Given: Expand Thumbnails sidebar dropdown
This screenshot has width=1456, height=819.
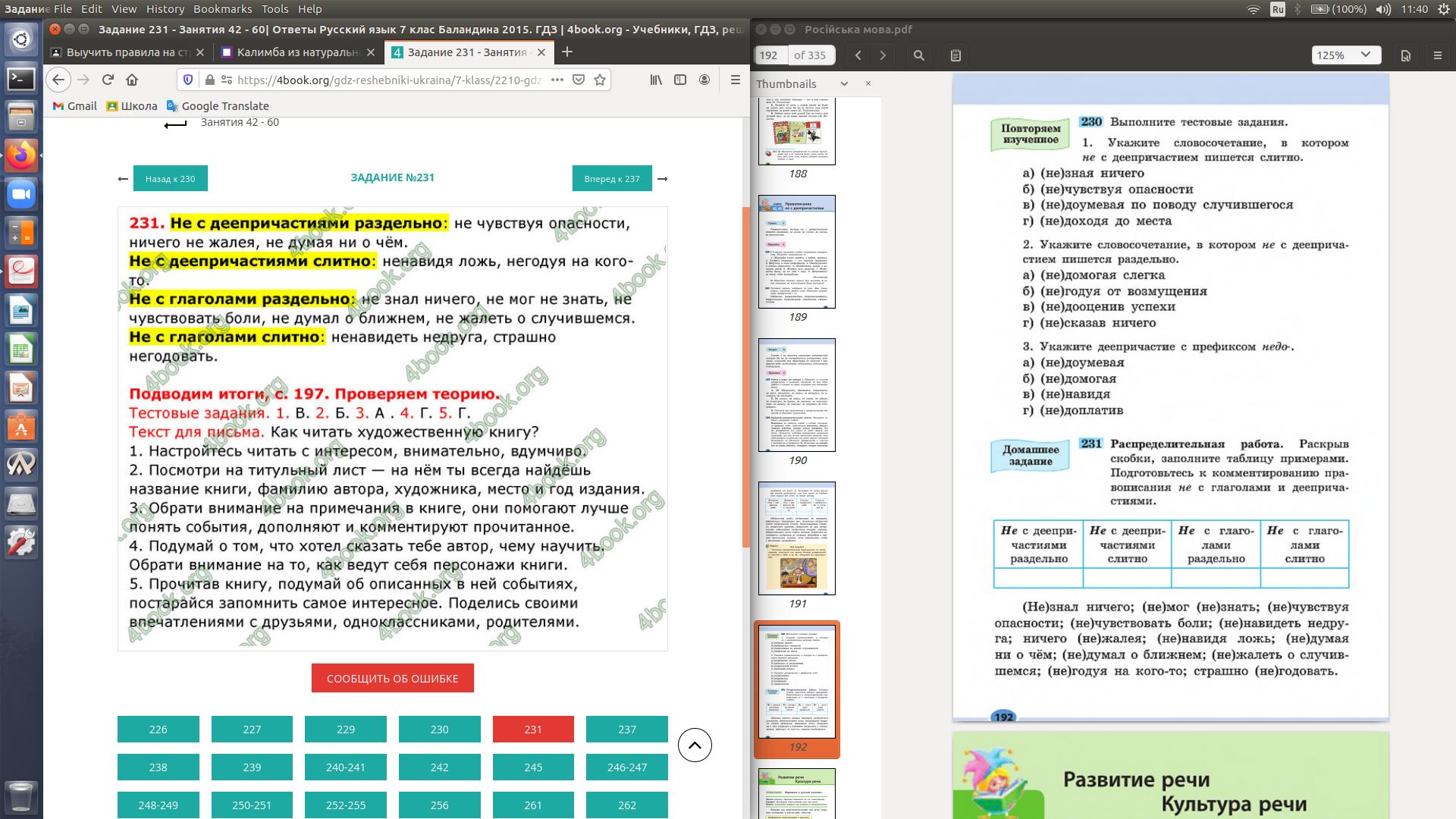Looking at the screenshot, I should [x=843, y=84].
